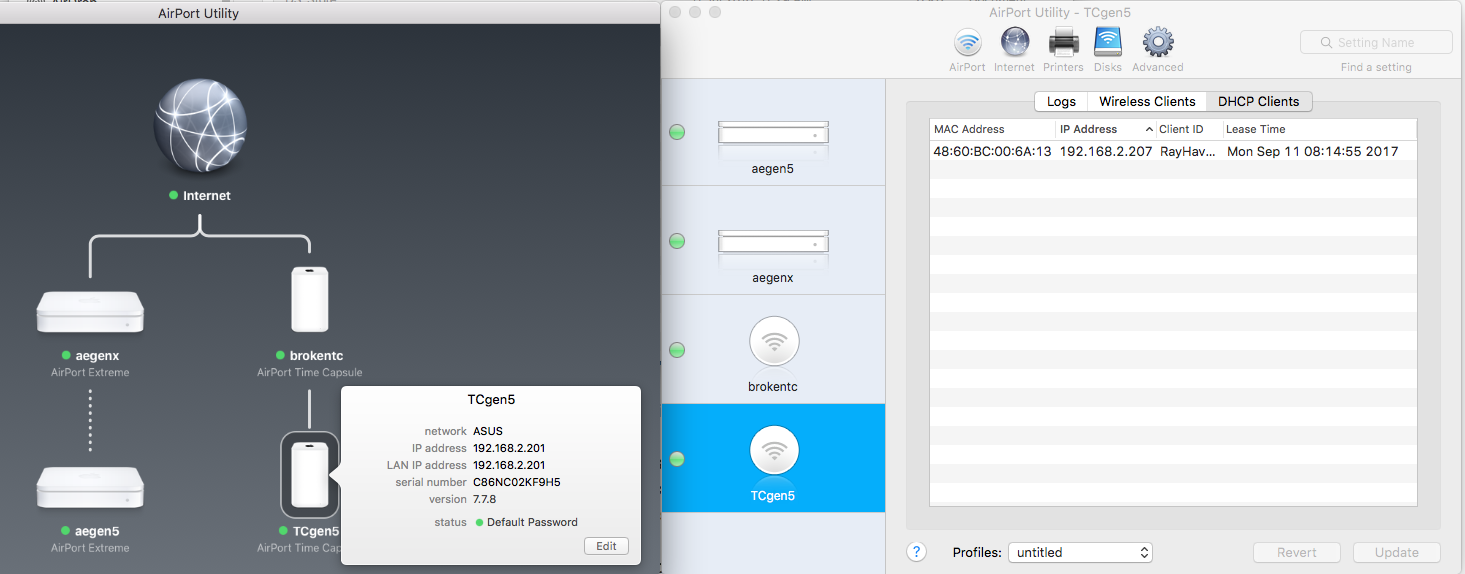Open the help question mark button

click(x=917, y=552)
